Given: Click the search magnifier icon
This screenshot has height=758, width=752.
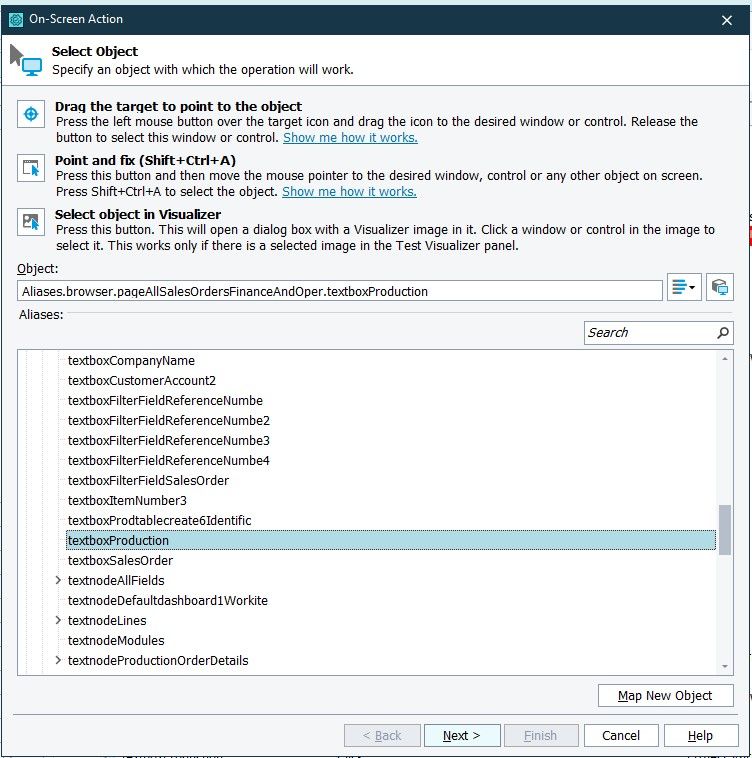Looking at the screenshot, I should [723, 333].
